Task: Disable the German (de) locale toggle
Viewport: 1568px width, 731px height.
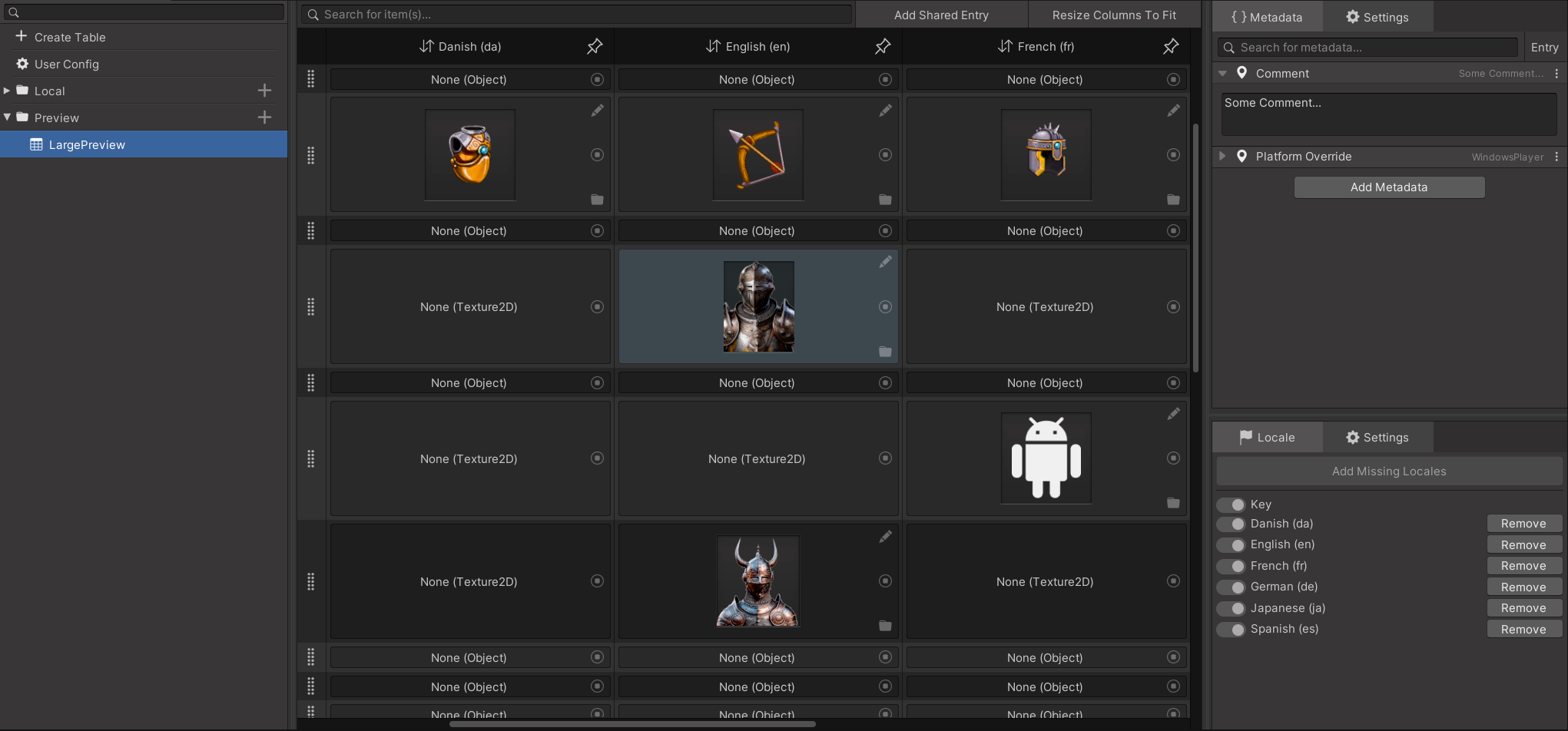Action: coord(1230,587)
